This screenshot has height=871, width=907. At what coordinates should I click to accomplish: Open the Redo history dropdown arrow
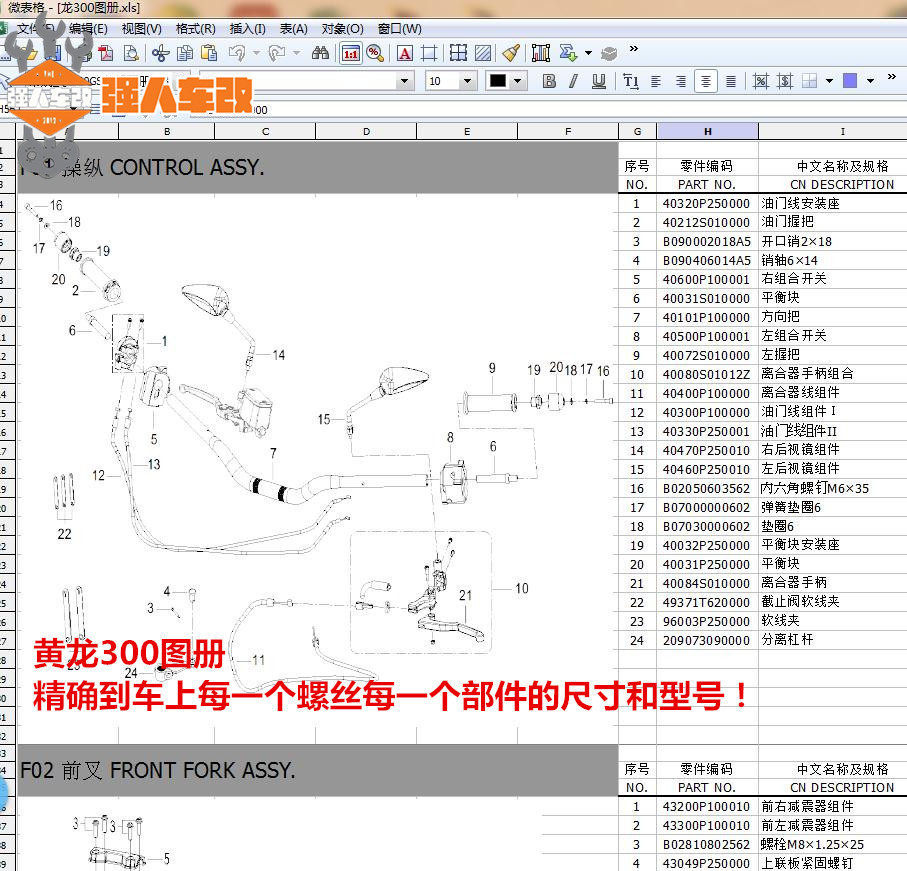(297, 54)
